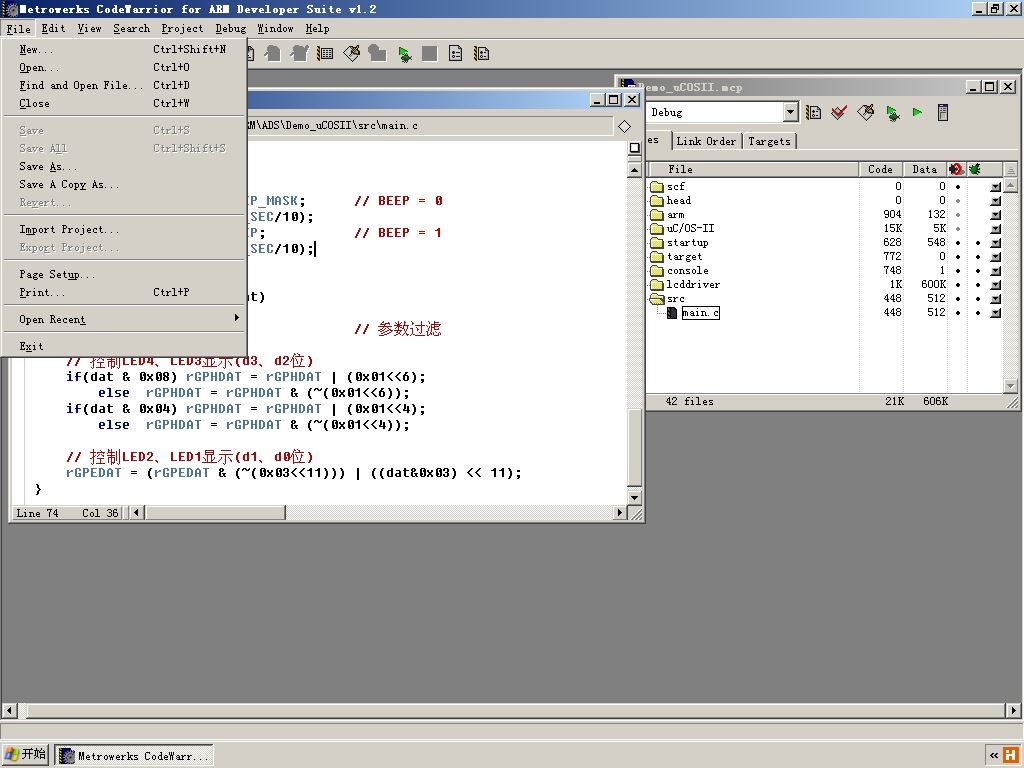The image size is (1024, 768).
Task: Click the Make hammer icon in main toolbar
Action: pos(351,54)
